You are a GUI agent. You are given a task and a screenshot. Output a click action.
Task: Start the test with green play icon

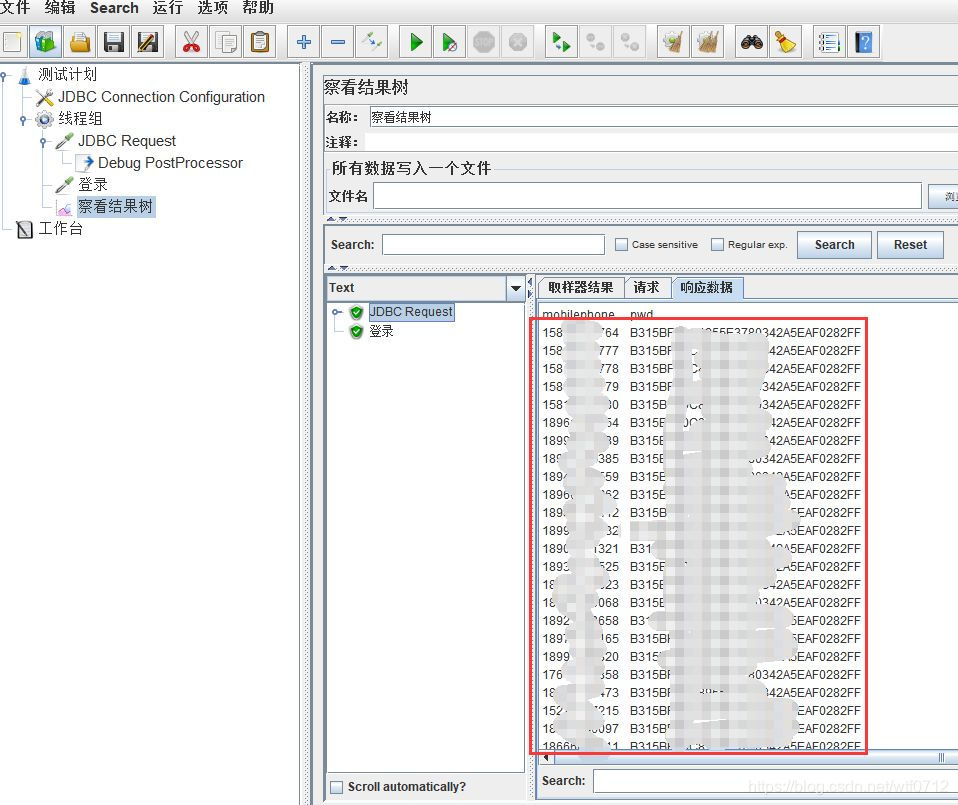[x=416, y=42]
